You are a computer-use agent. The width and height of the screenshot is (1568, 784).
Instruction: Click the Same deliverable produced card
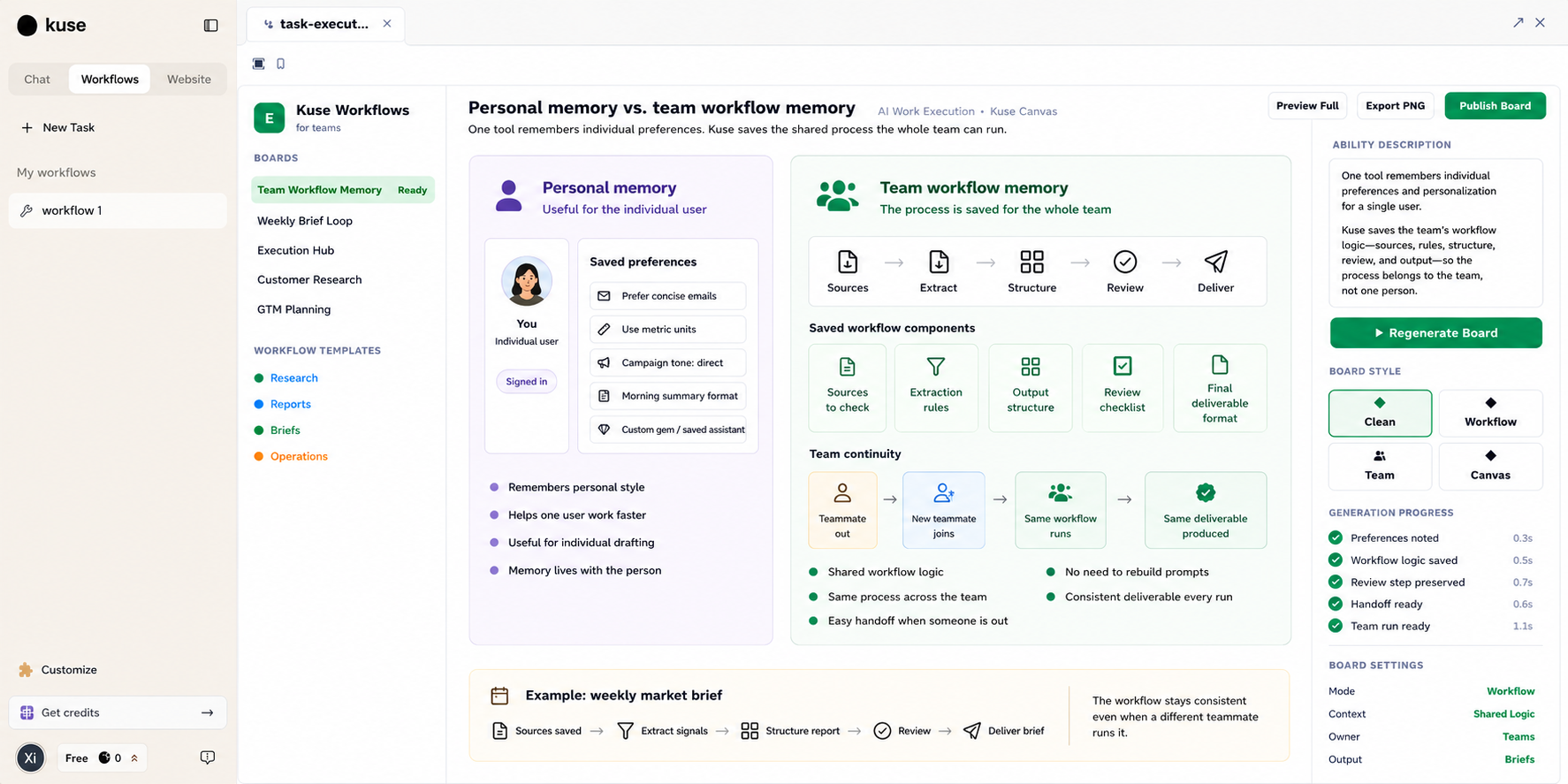point(1206,510)
